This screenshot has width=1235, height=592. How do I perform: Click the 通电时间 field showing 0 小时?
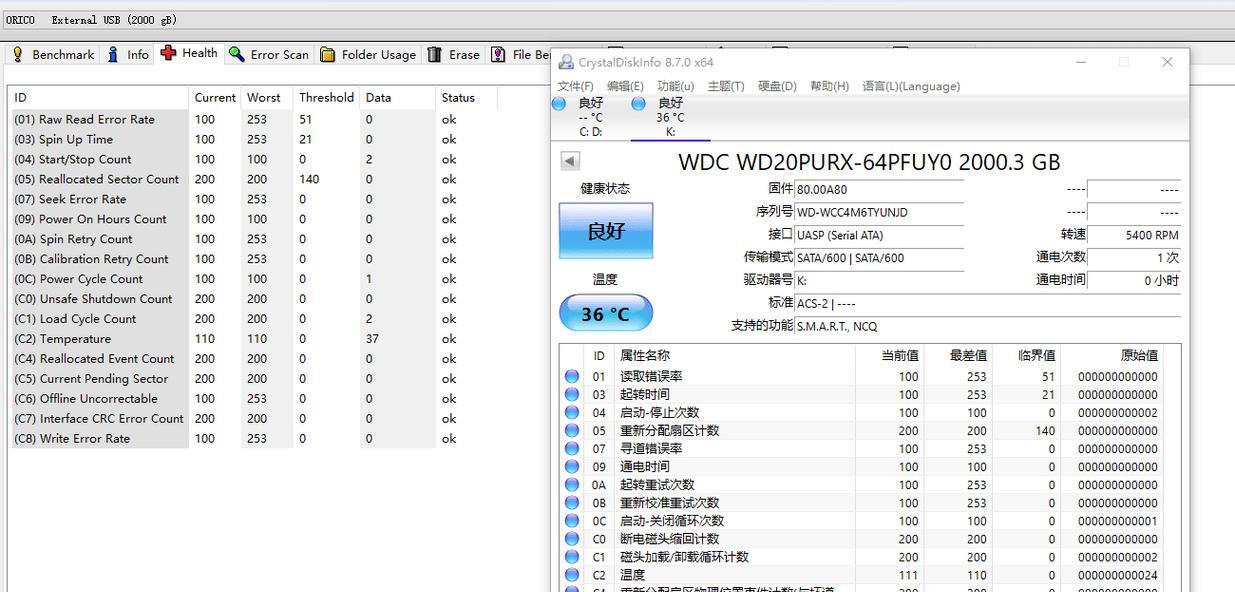click(x=1134, y=281)
